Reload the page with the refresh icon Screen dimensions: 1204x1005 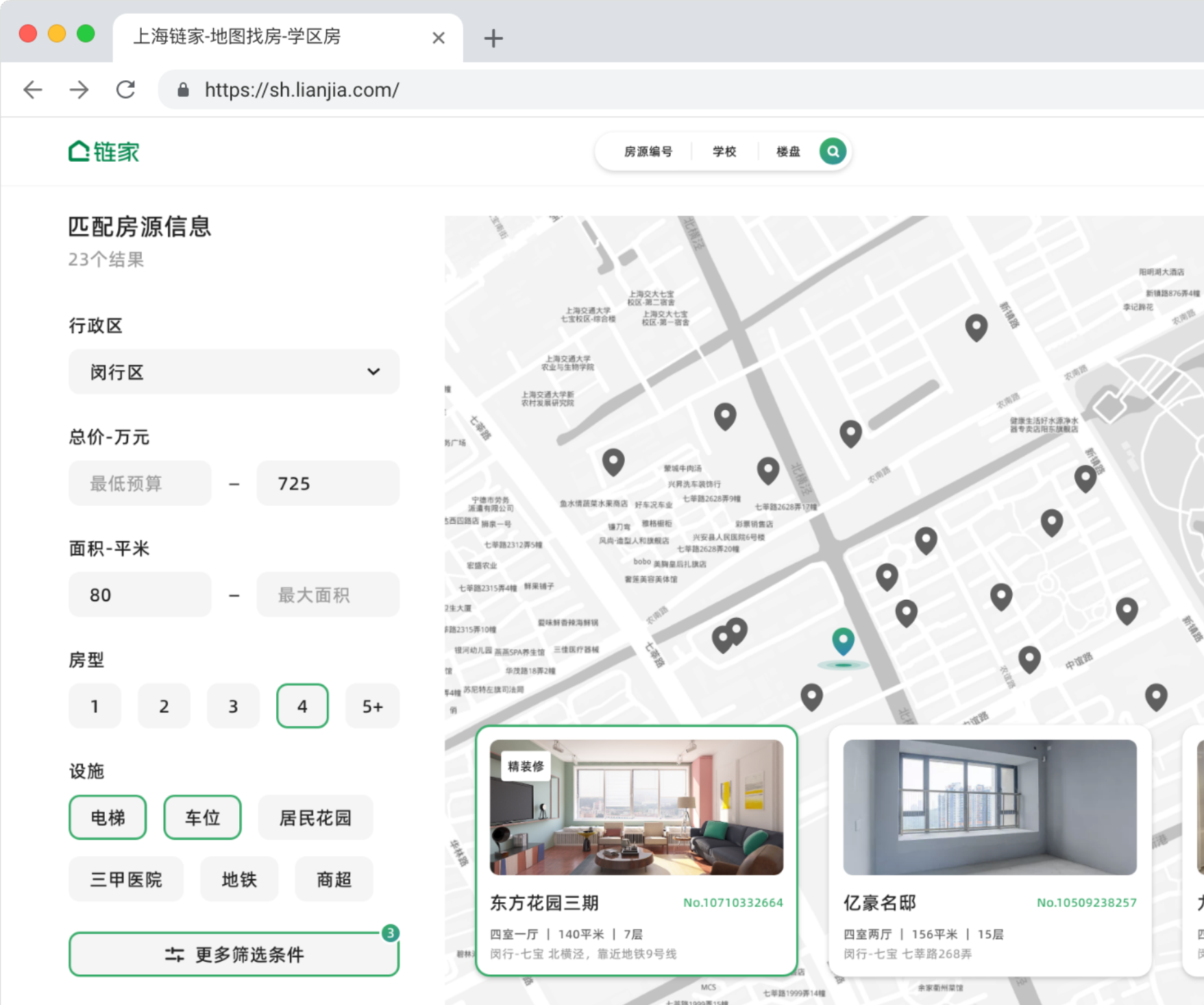coord(125,90)
